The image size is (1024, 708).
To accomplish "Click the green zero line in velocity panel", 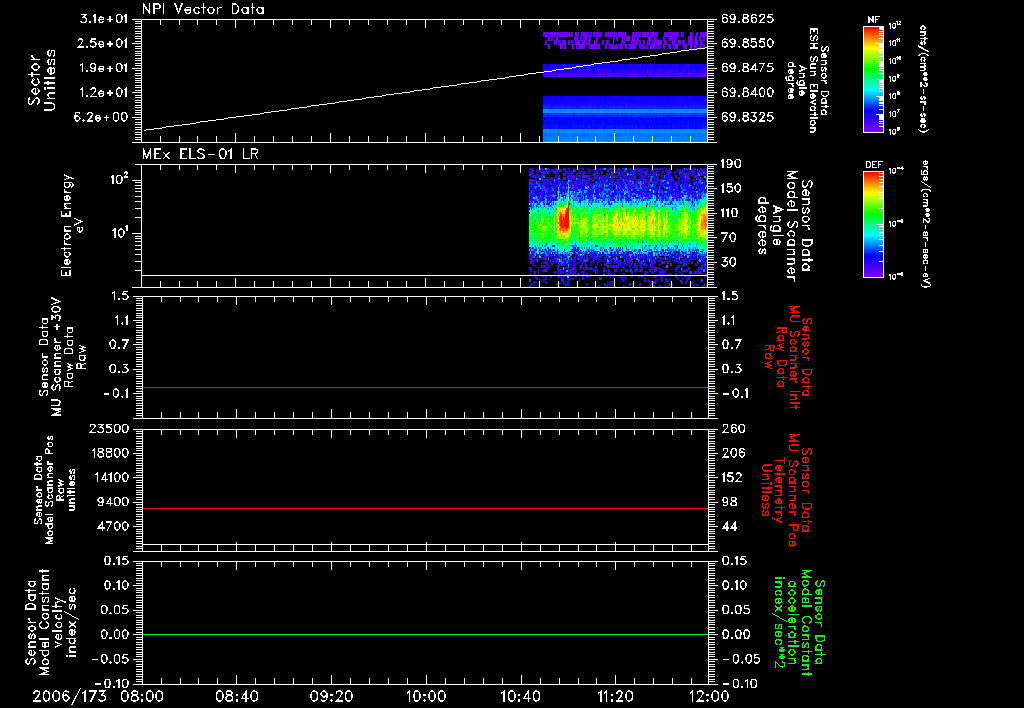I will pos(424,634).
